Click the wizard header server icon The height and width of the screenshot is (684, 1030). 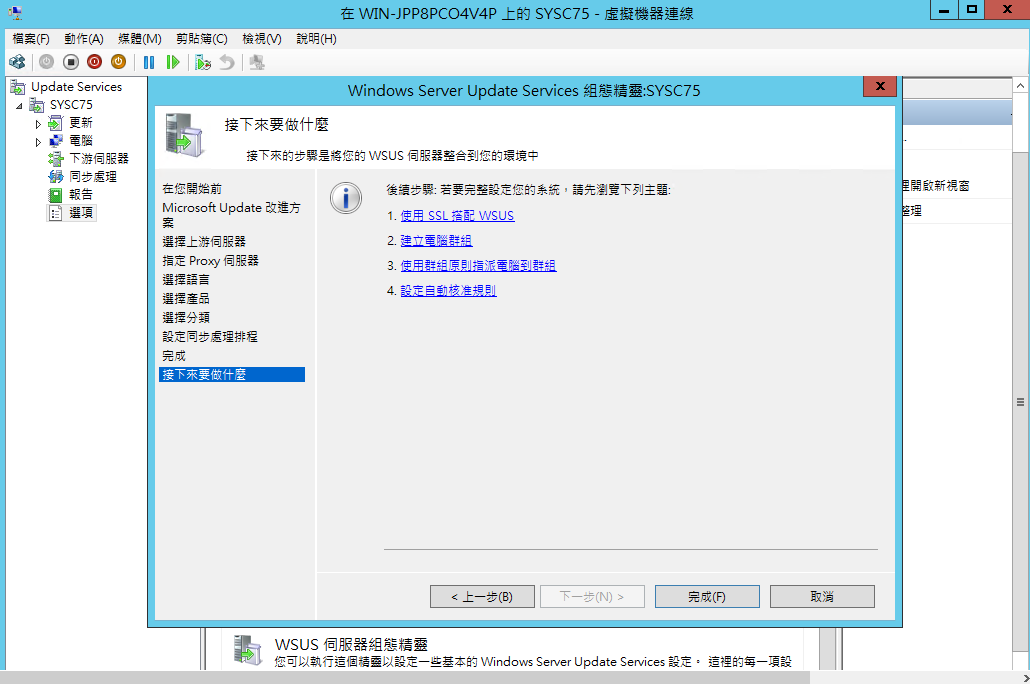pyautogui.click(x=184, y=135)
